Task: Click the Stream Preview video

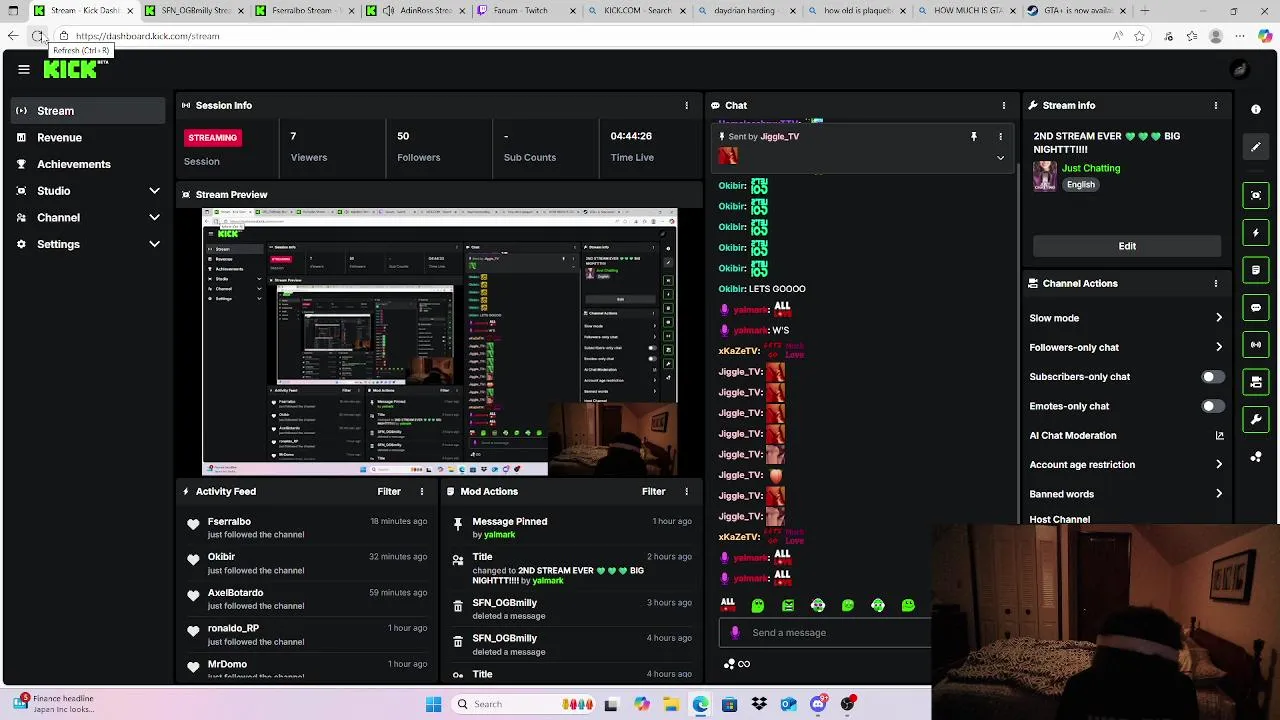Action: (440, 342)
